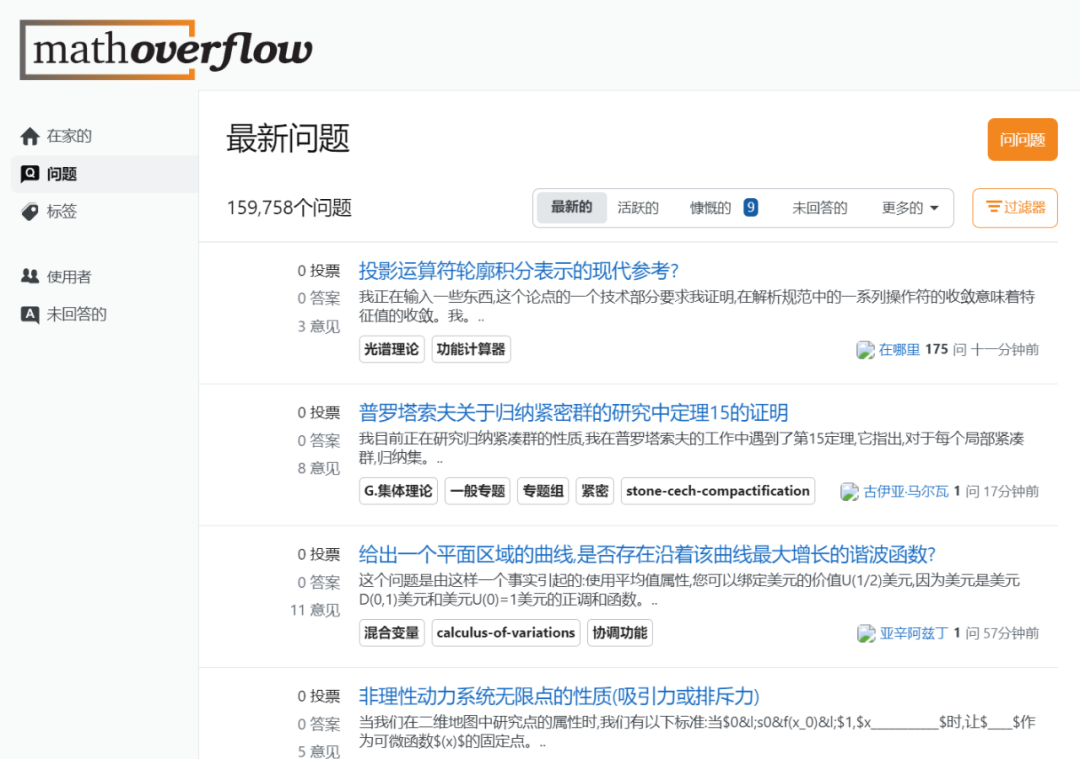Image resolution: width=1080 pixels, height=759 pixels.
Task: Click the orange 问问题 button
Action: point(1022,140)
